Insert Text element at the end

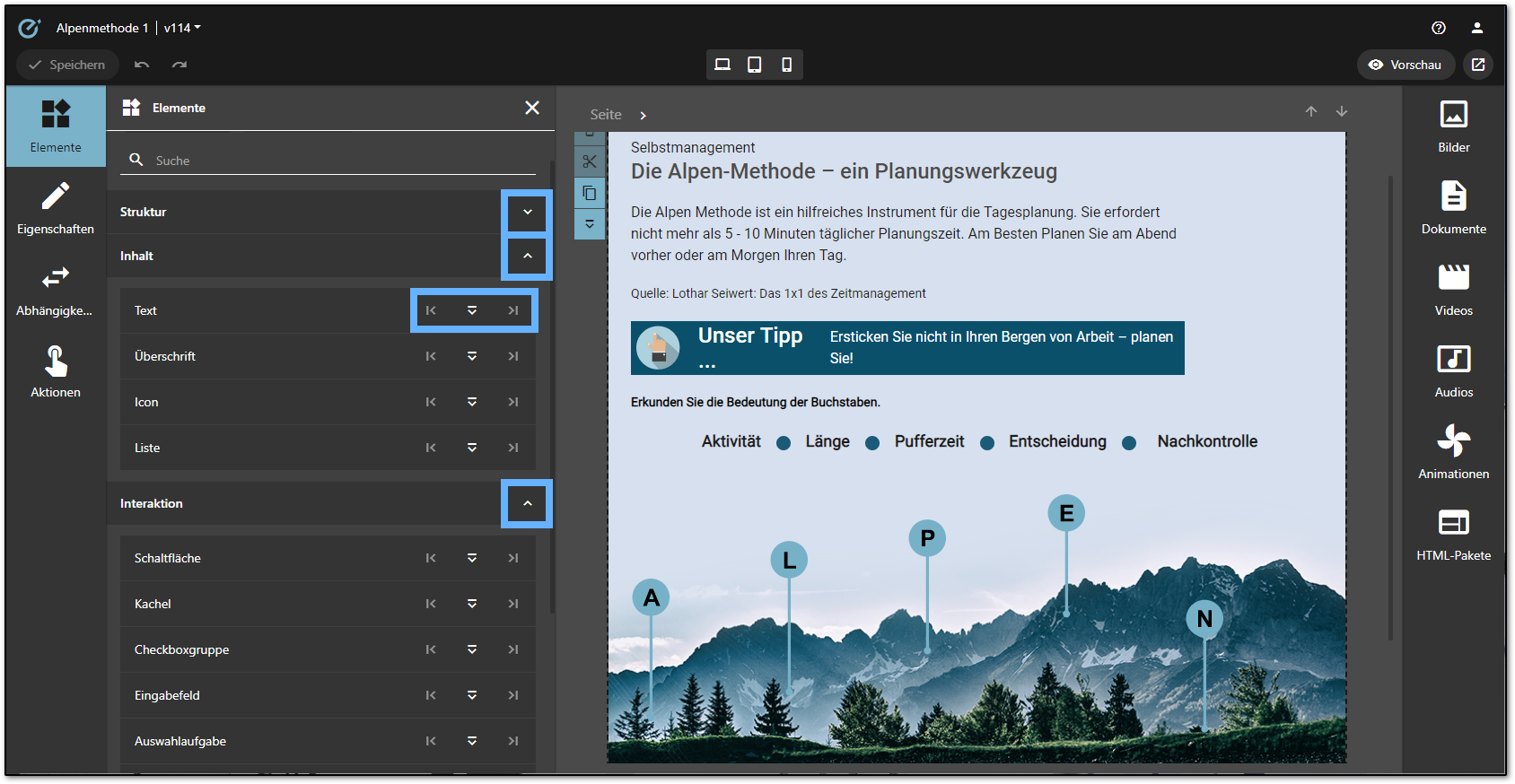tap(513, 310)
